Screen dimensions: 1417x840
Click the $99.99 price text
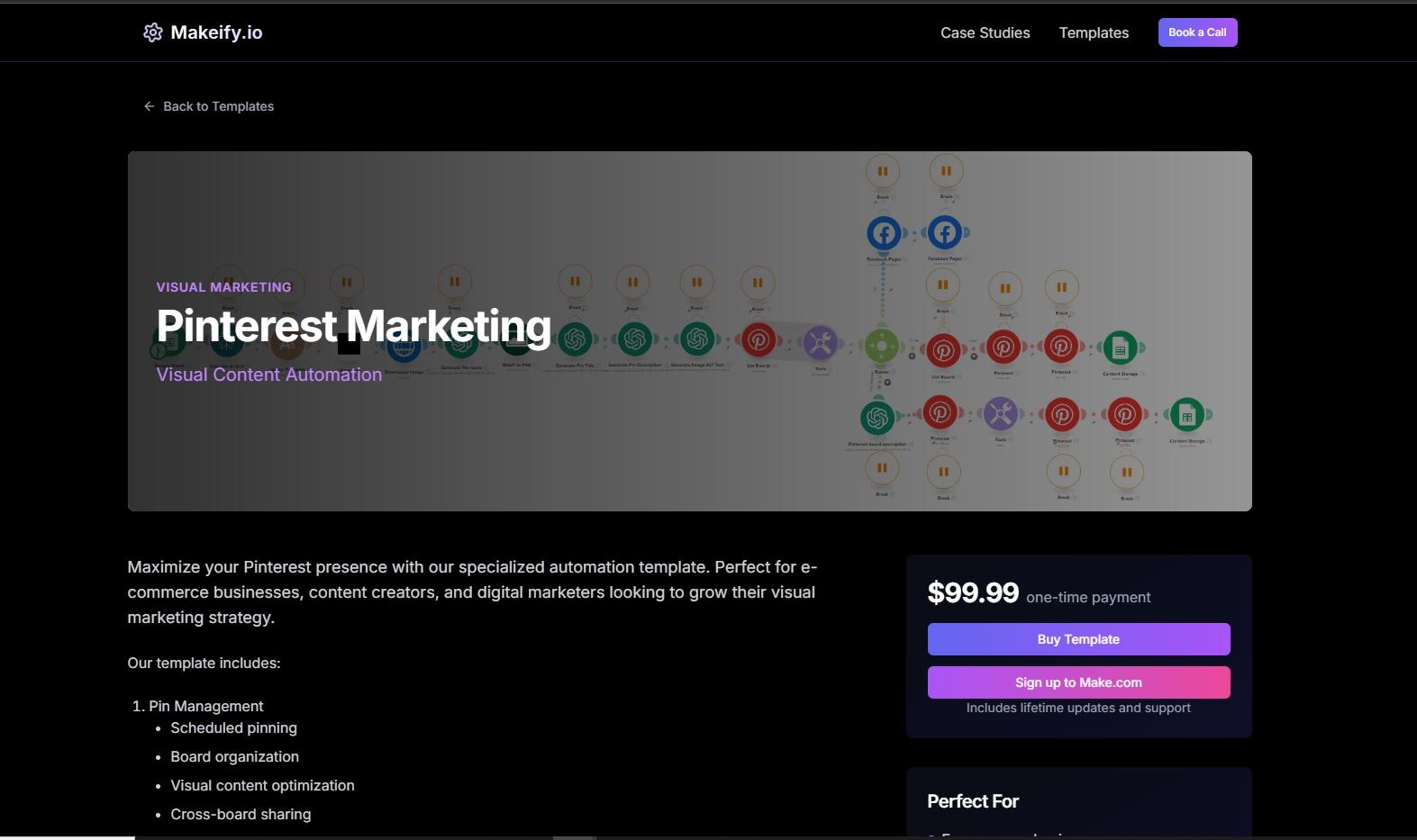pos(973,592)
